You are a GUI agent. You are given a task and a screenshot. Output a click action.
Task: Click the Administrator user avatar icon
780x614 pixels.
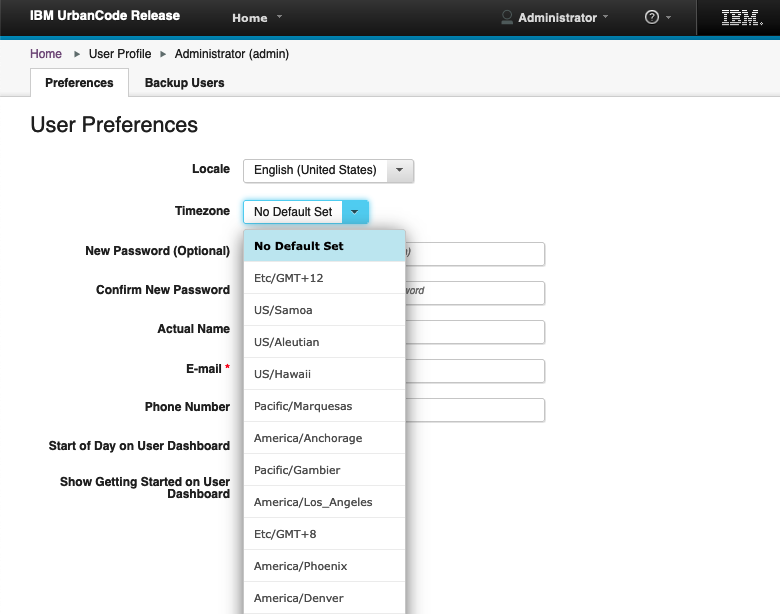pos(506,17)
